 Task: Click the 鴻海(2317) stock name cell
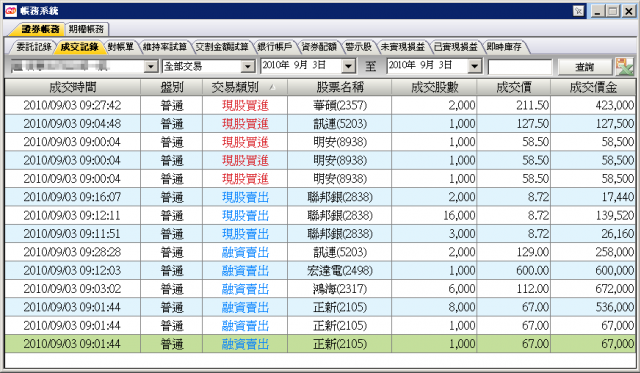[340, 289]
